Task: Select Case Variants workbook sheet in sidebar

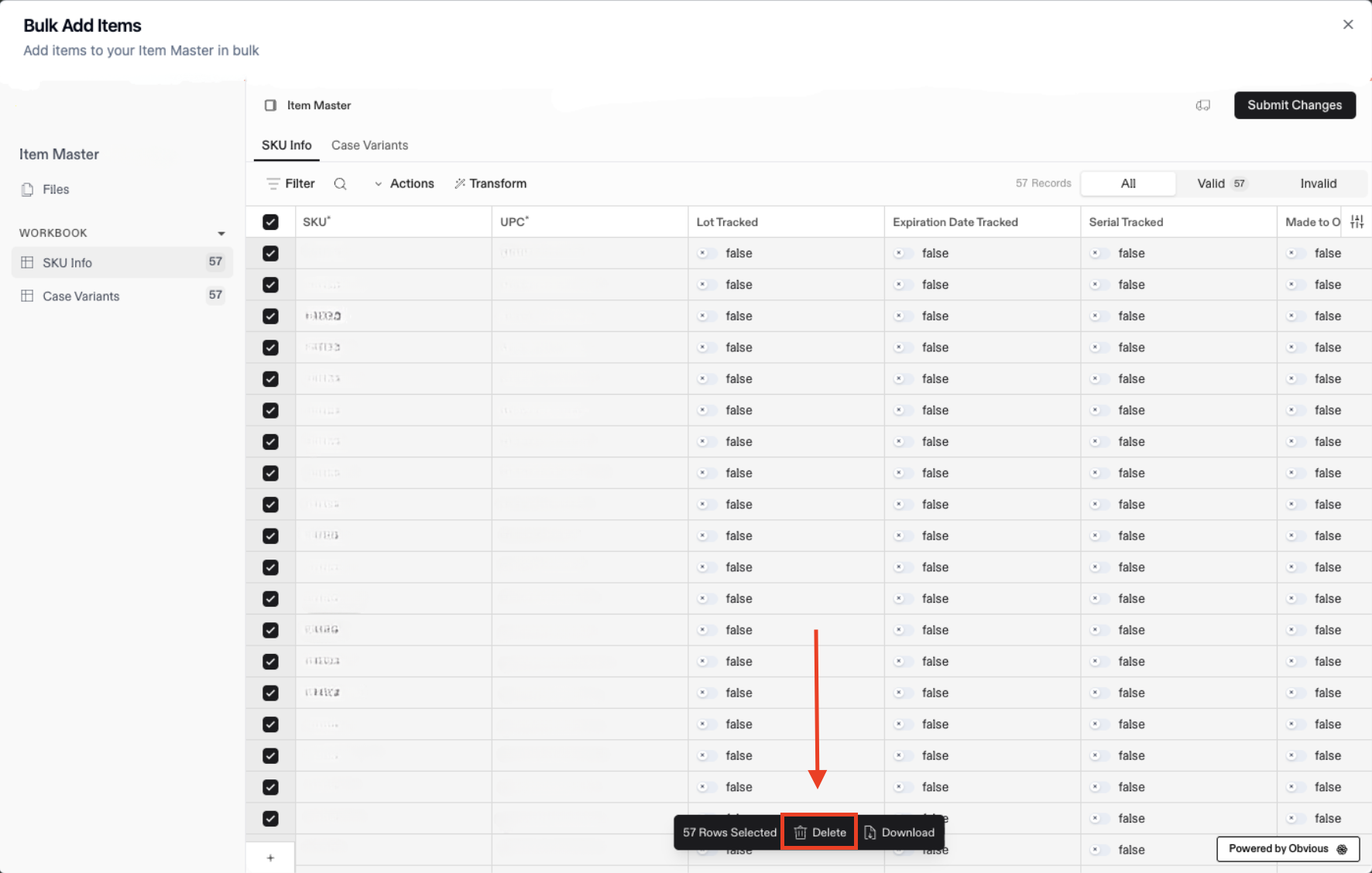Action: click(x=122, y=296)
